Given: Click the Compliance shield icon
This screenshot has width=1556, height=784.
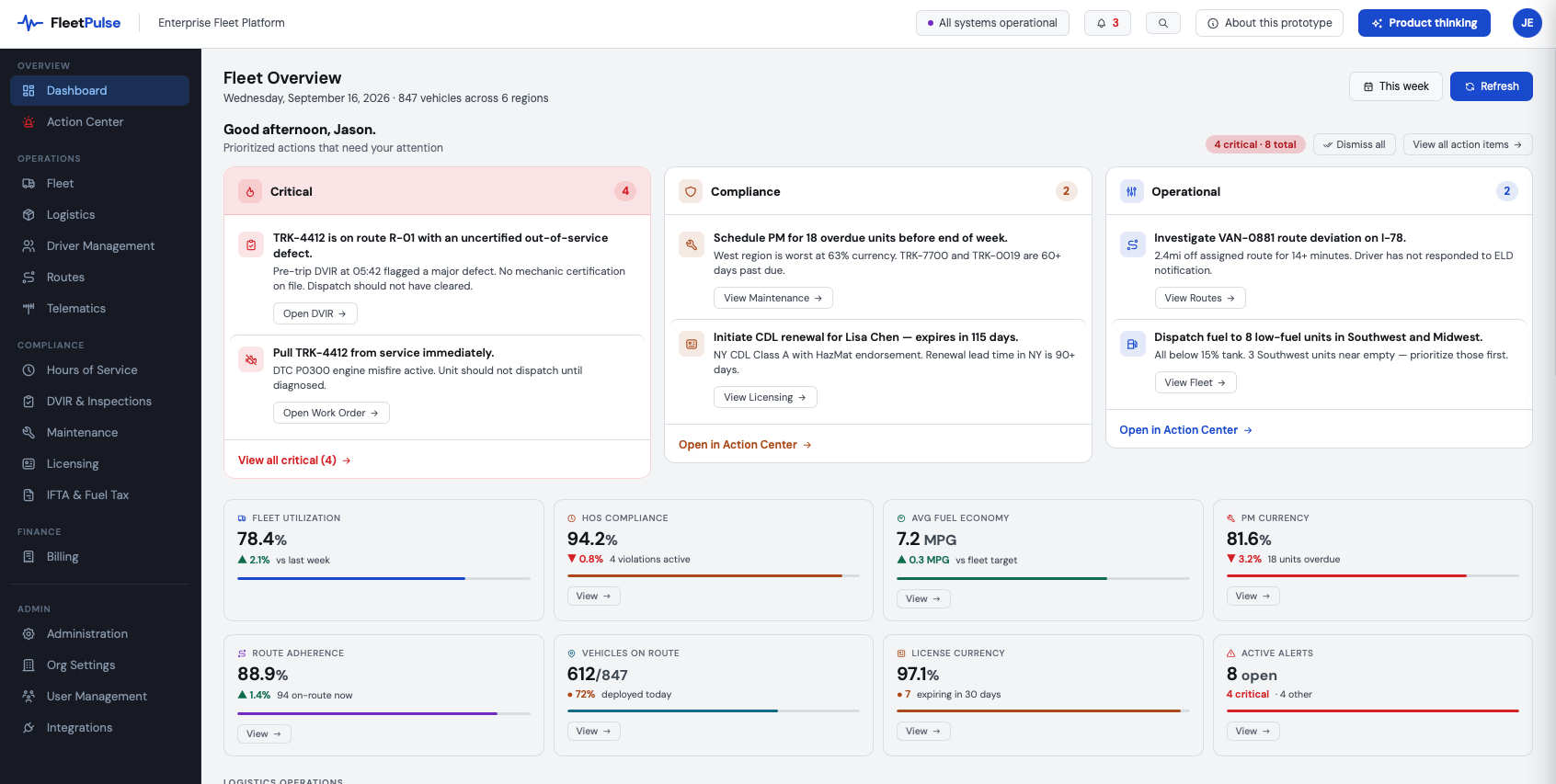Looking at the screenshot, I should (x=691, y=191).
